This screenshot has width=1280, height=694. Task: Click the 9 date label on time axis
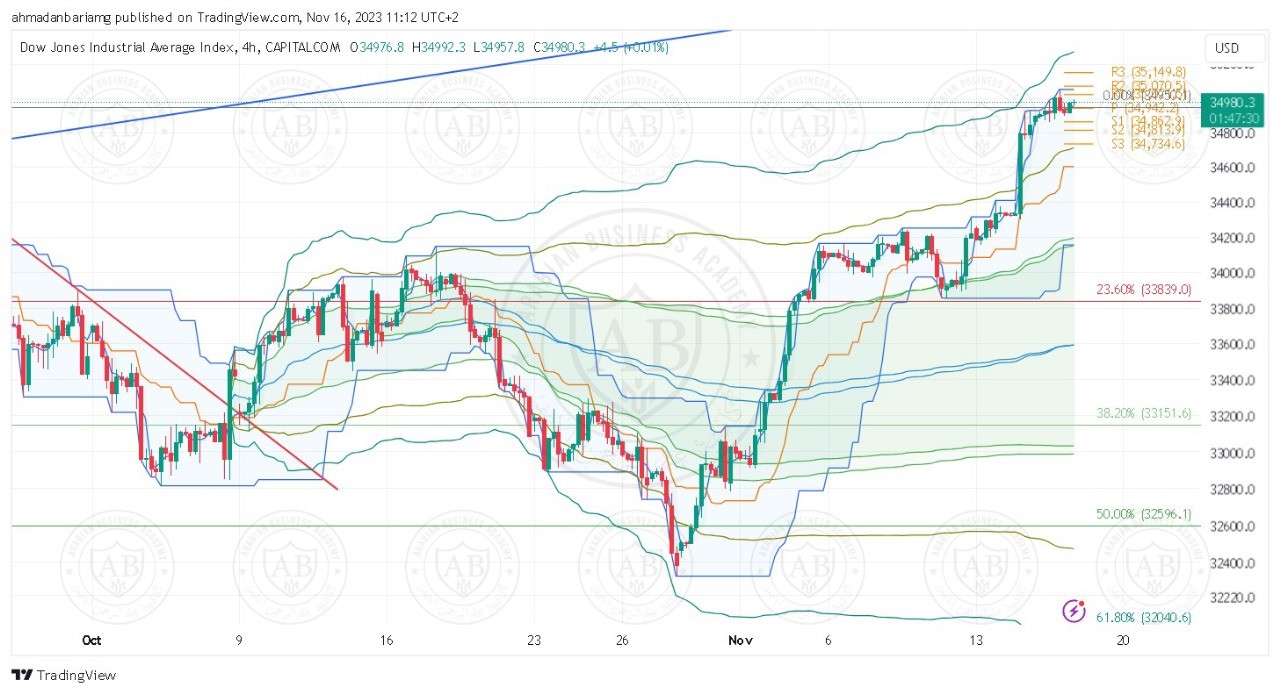coord(239,640)
